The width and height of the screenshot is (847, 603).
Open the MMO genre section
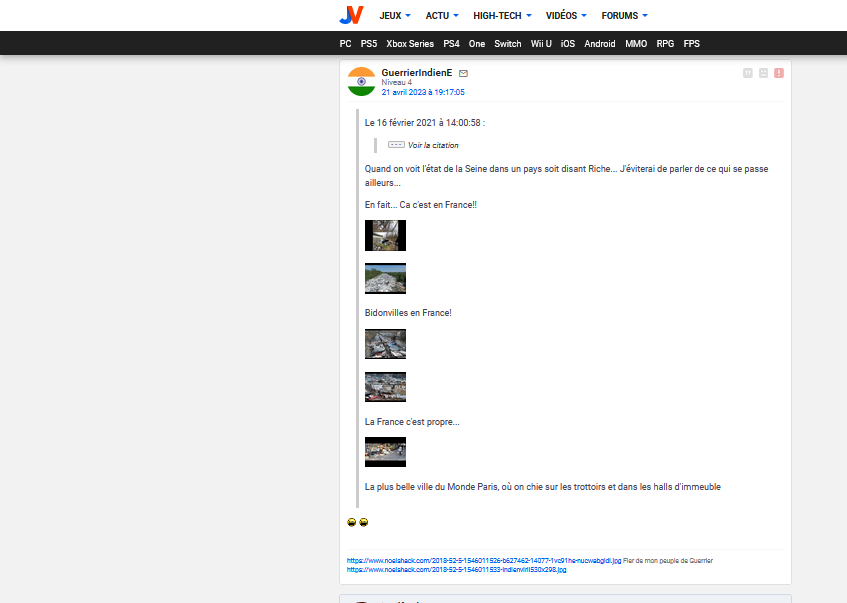pos(636,44)
